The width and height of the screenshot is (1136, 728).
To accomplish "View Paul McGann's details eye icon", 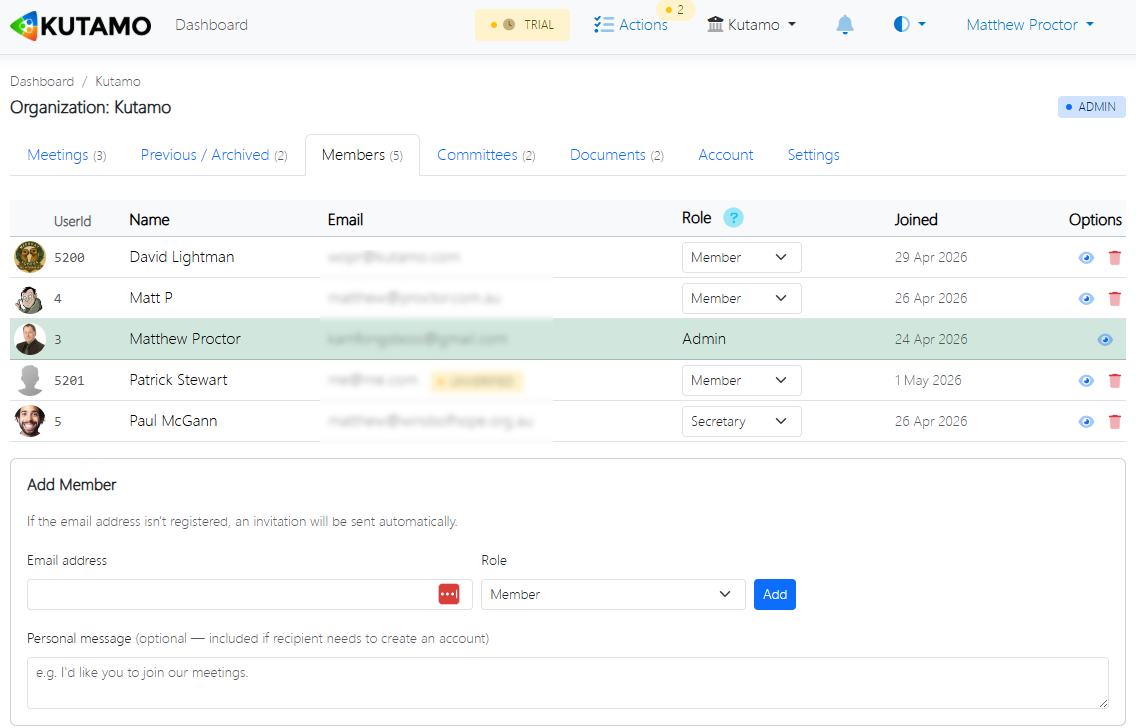I will (1086, 422).
